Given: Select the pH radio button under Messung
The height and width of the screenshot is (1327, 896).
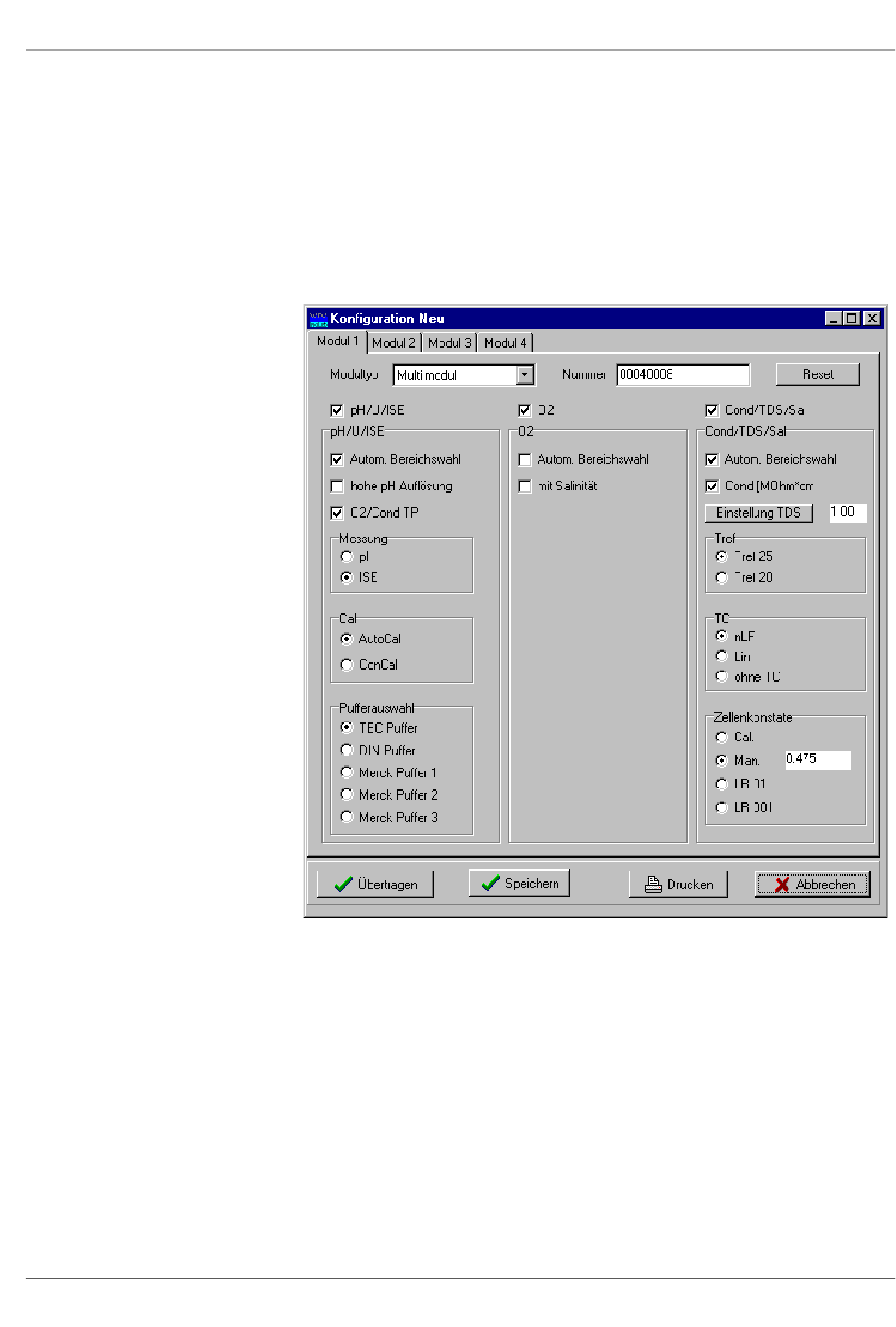Looking at the screenshot, I should coord(346,556).
